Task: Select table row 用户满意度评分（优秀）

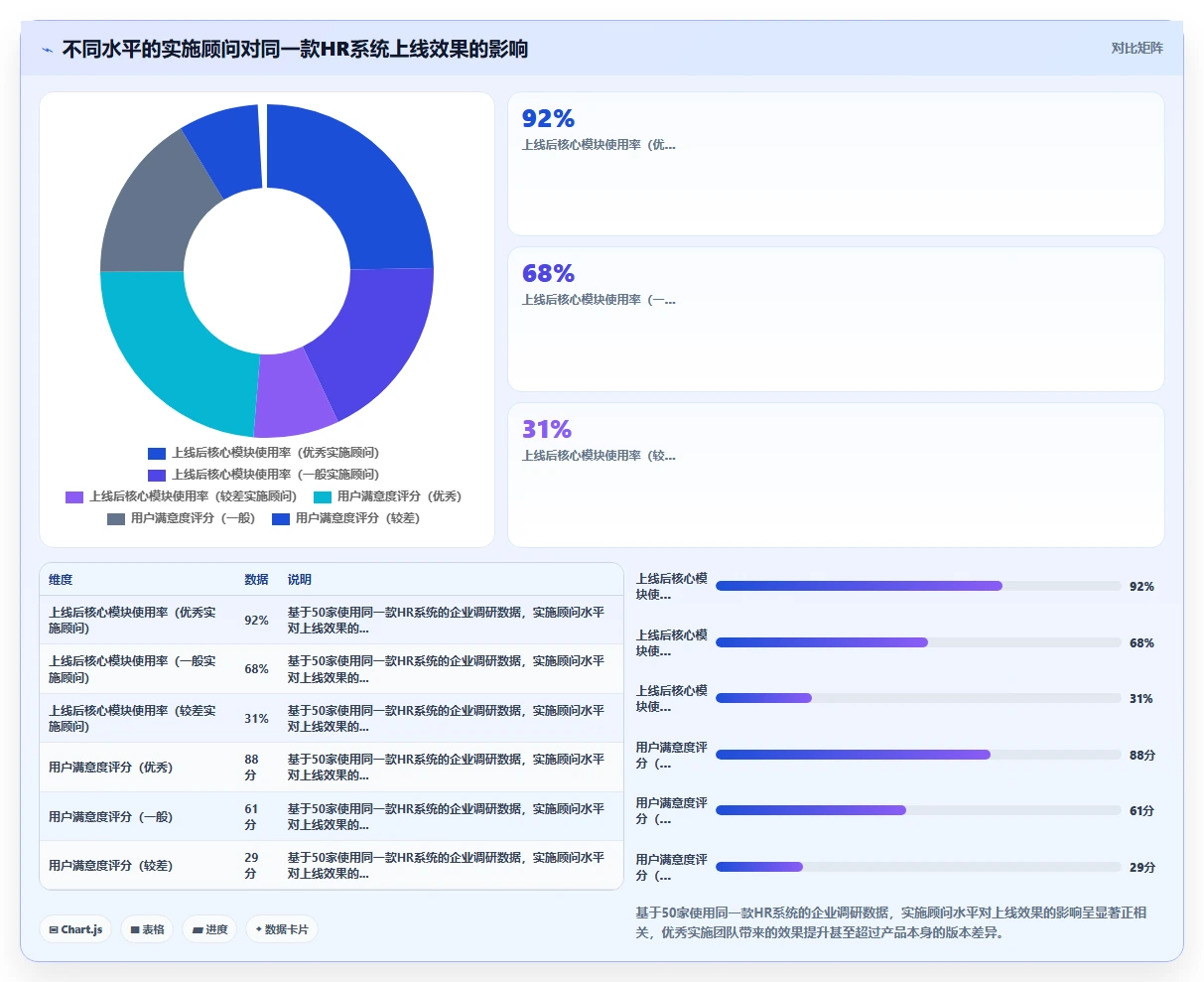Action: [x=332, y=768]
